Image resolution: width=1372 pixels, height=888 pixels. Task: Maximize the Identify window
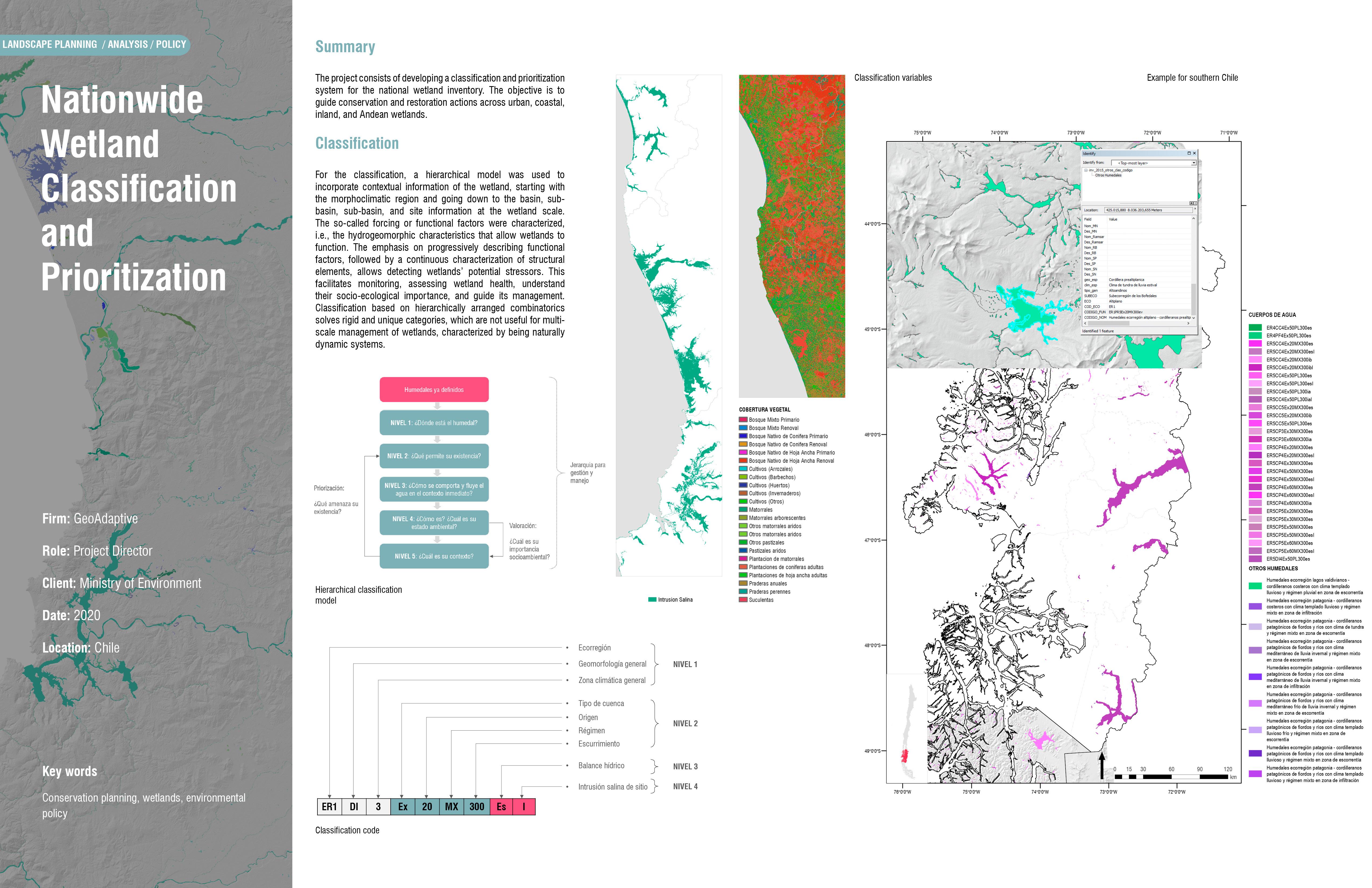click(x=1189, y=153)
